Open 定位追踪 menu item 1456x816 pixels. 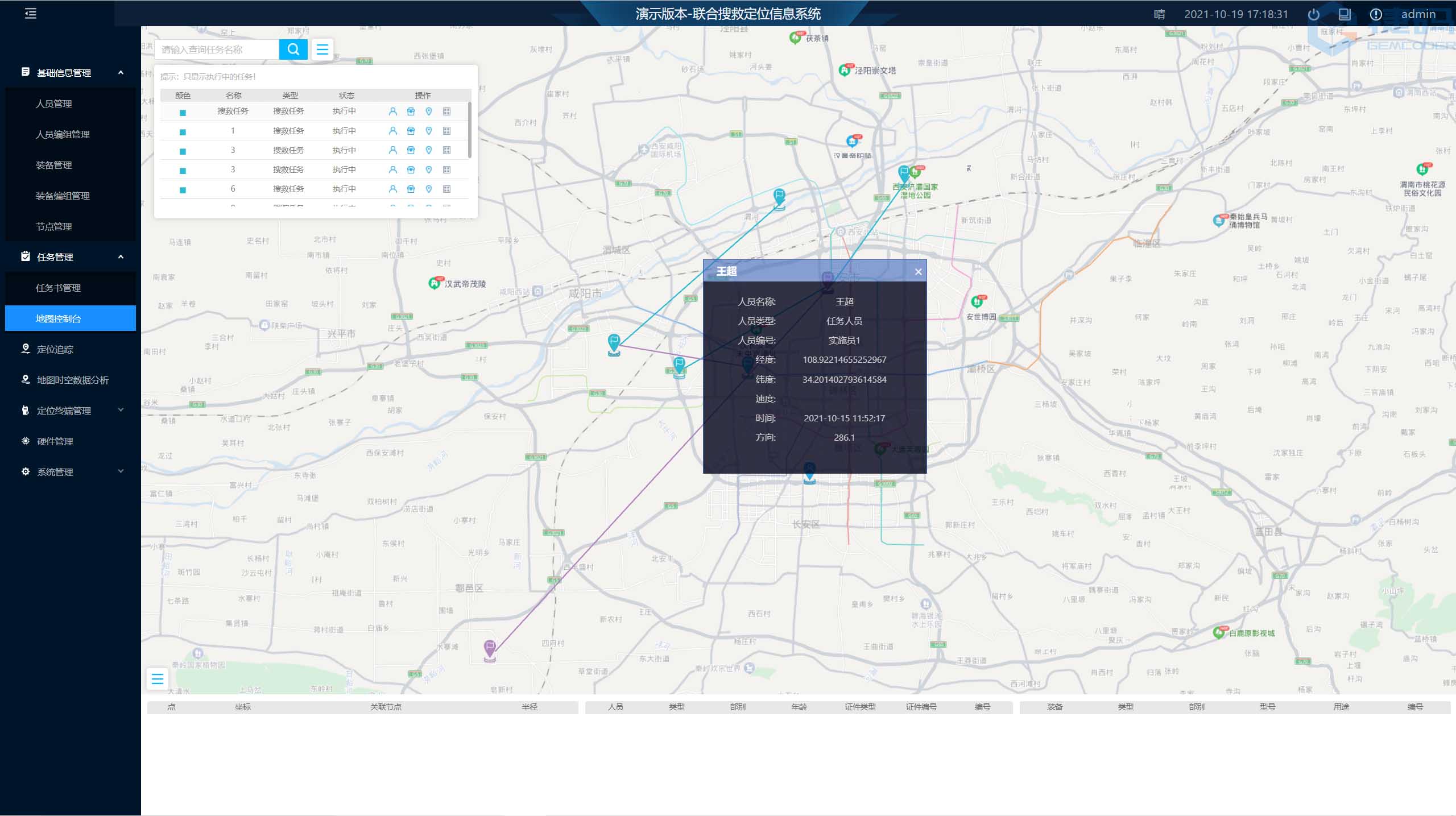pos(55,349)
